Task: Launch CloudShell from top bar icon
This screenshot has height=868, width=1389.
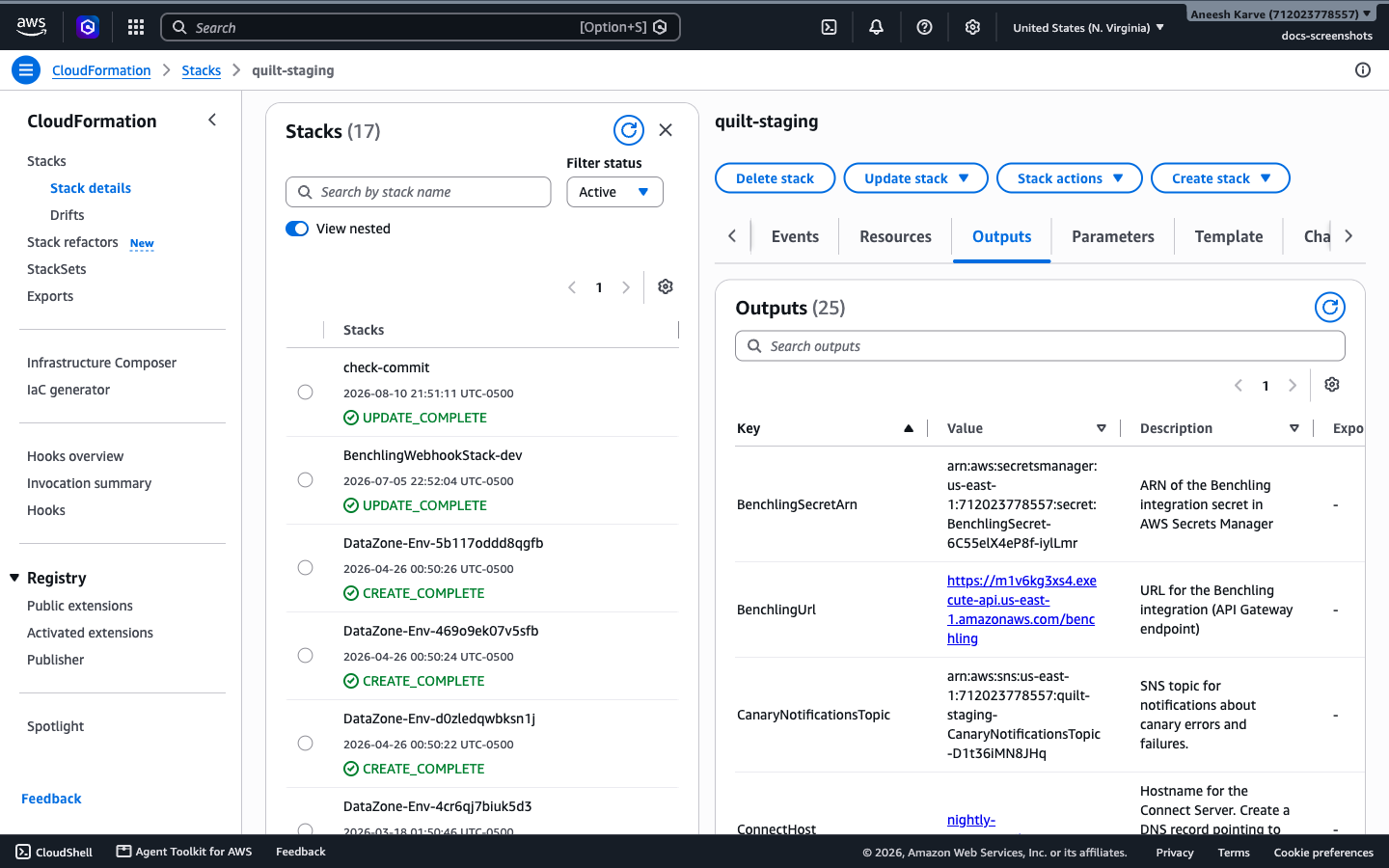Action: [829, 27]
